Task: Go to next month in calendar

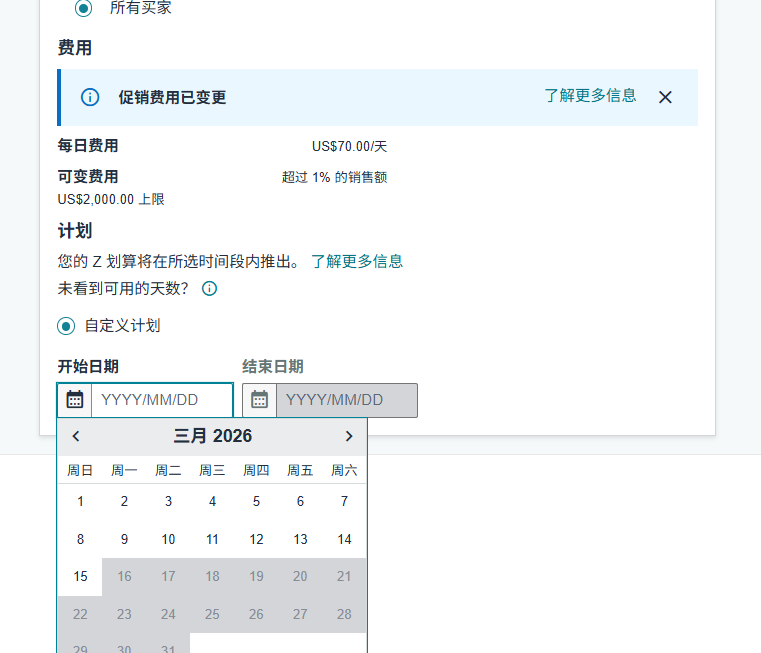Action: (348, 436)
